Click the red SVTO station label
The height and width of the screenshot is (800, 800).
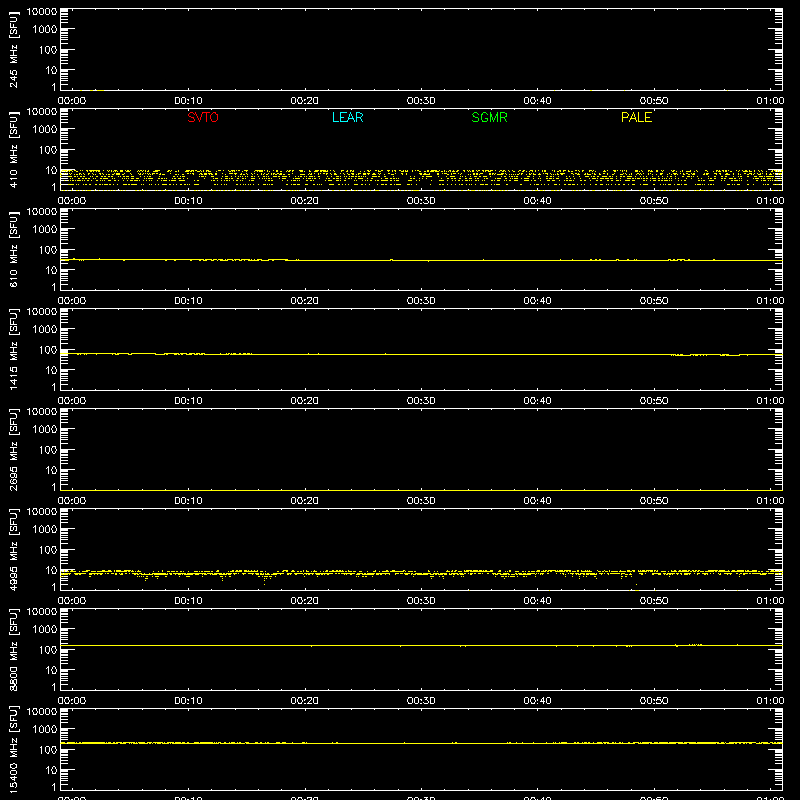coord(203,117)
